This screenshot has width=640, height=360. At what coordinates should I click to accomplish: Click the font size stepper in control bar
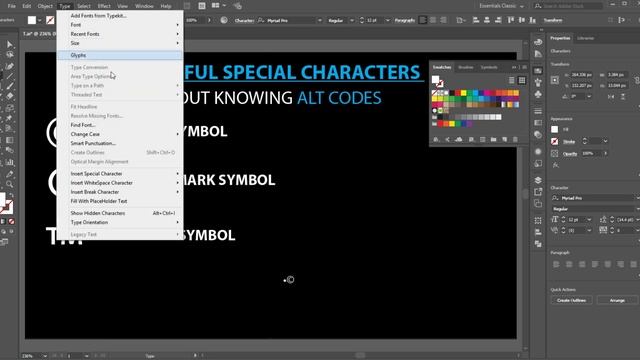tap(362, 20)
